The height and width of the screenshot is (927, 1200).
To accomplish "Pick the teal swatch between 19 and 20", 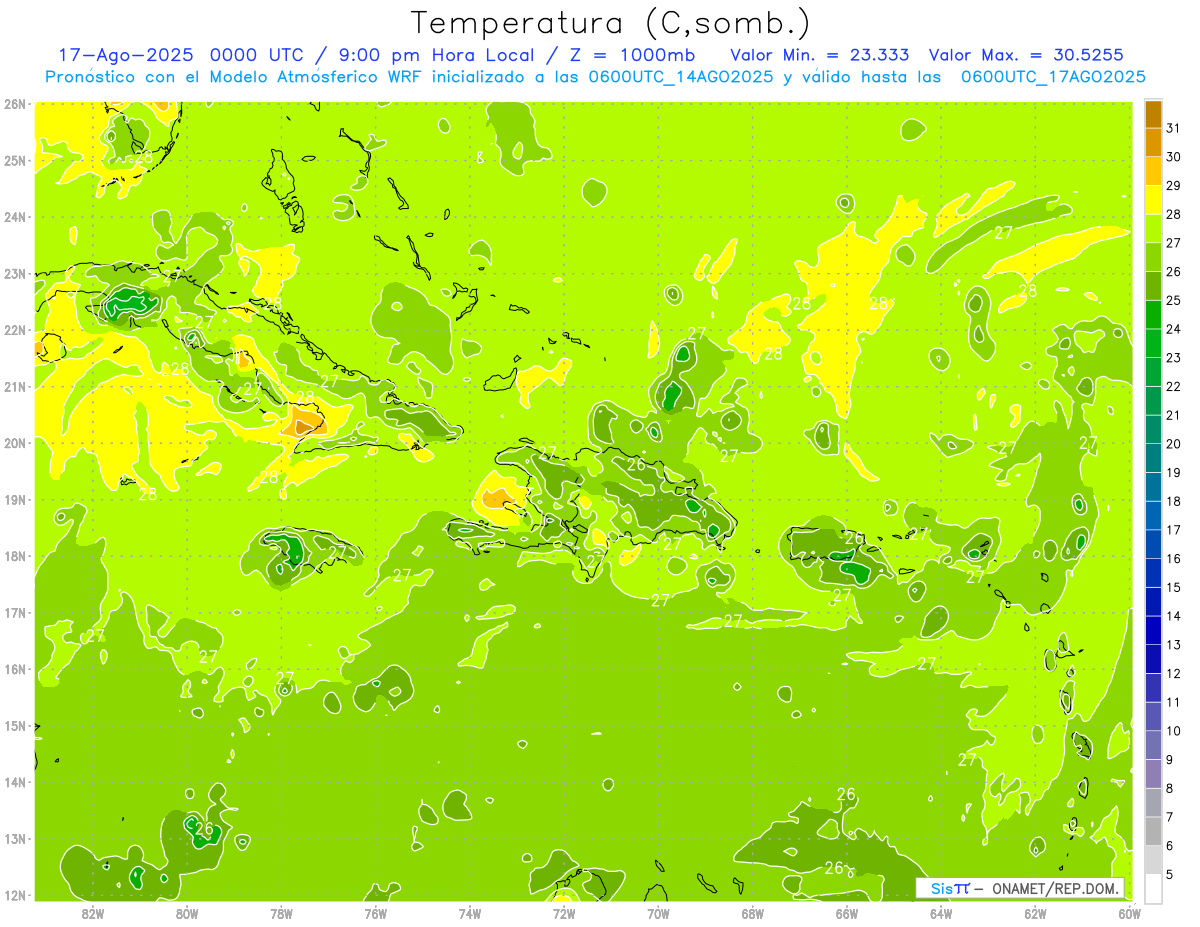I will [x=1153, y=459].
